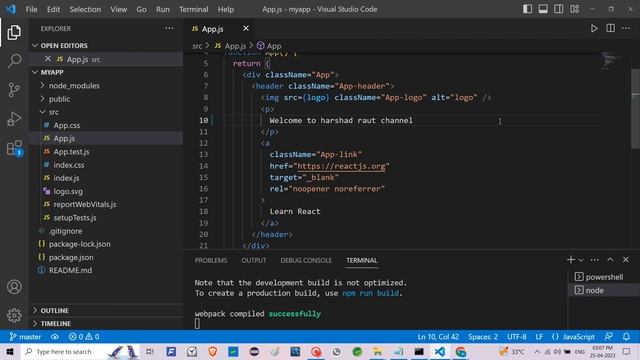This screenshot has height=360, width=640.
Task: Open editor More Actions ellipsis
Action: (626, 28)
